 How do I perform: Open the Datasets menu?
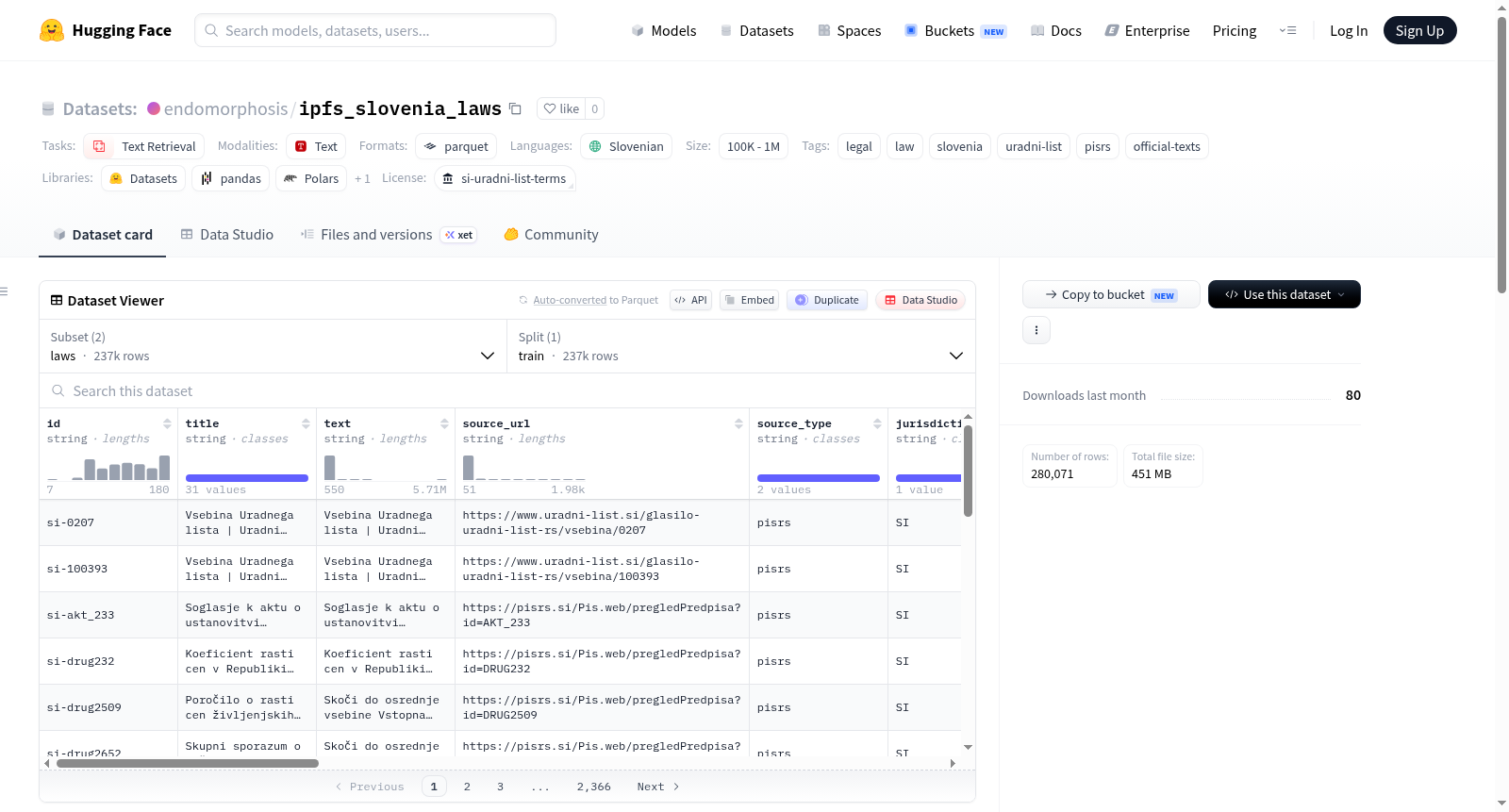757,30
